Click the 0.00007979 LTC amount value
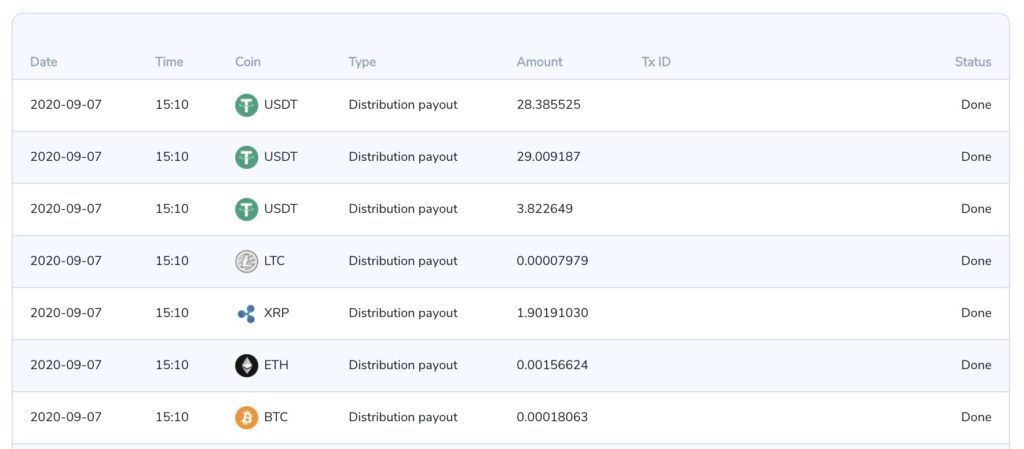This screenshot has width=1024, height=449. pos(552,261)
